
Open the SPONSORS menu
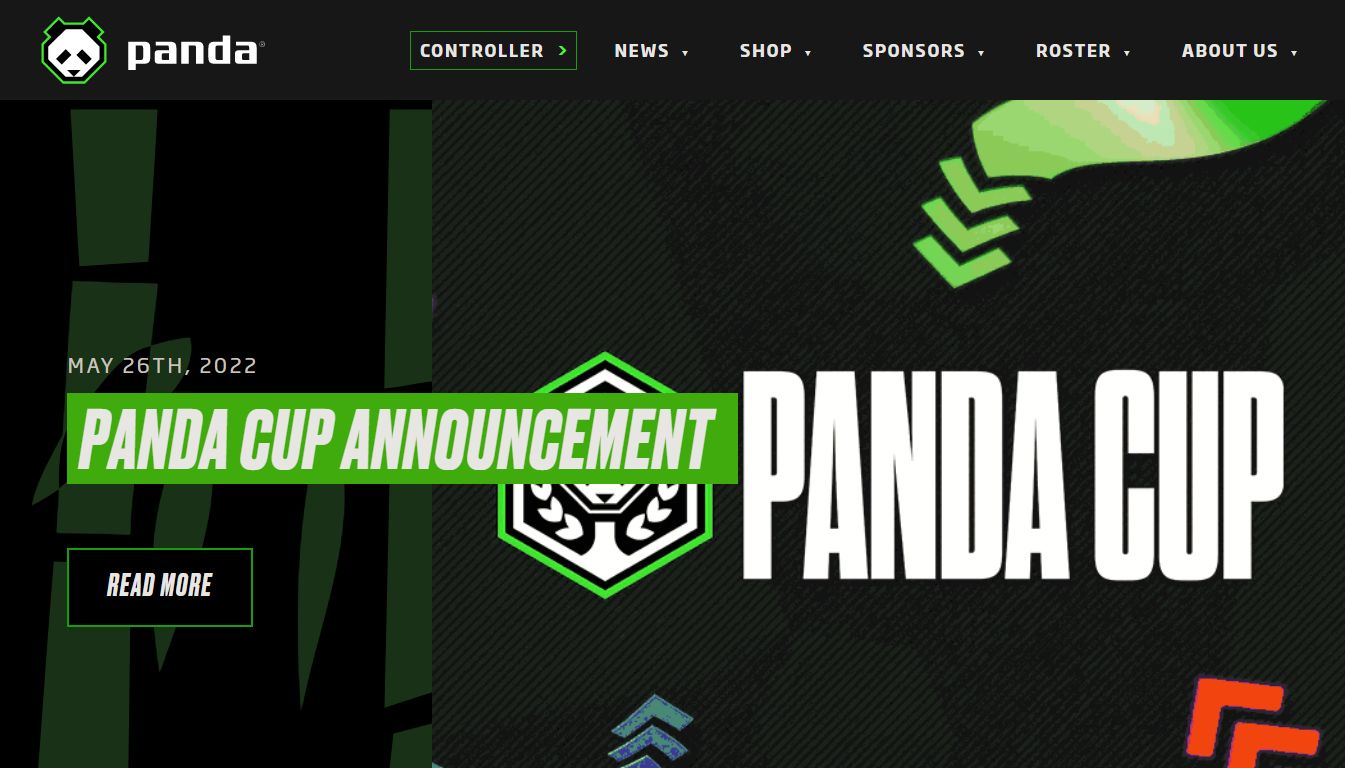(x=914, y=51)
